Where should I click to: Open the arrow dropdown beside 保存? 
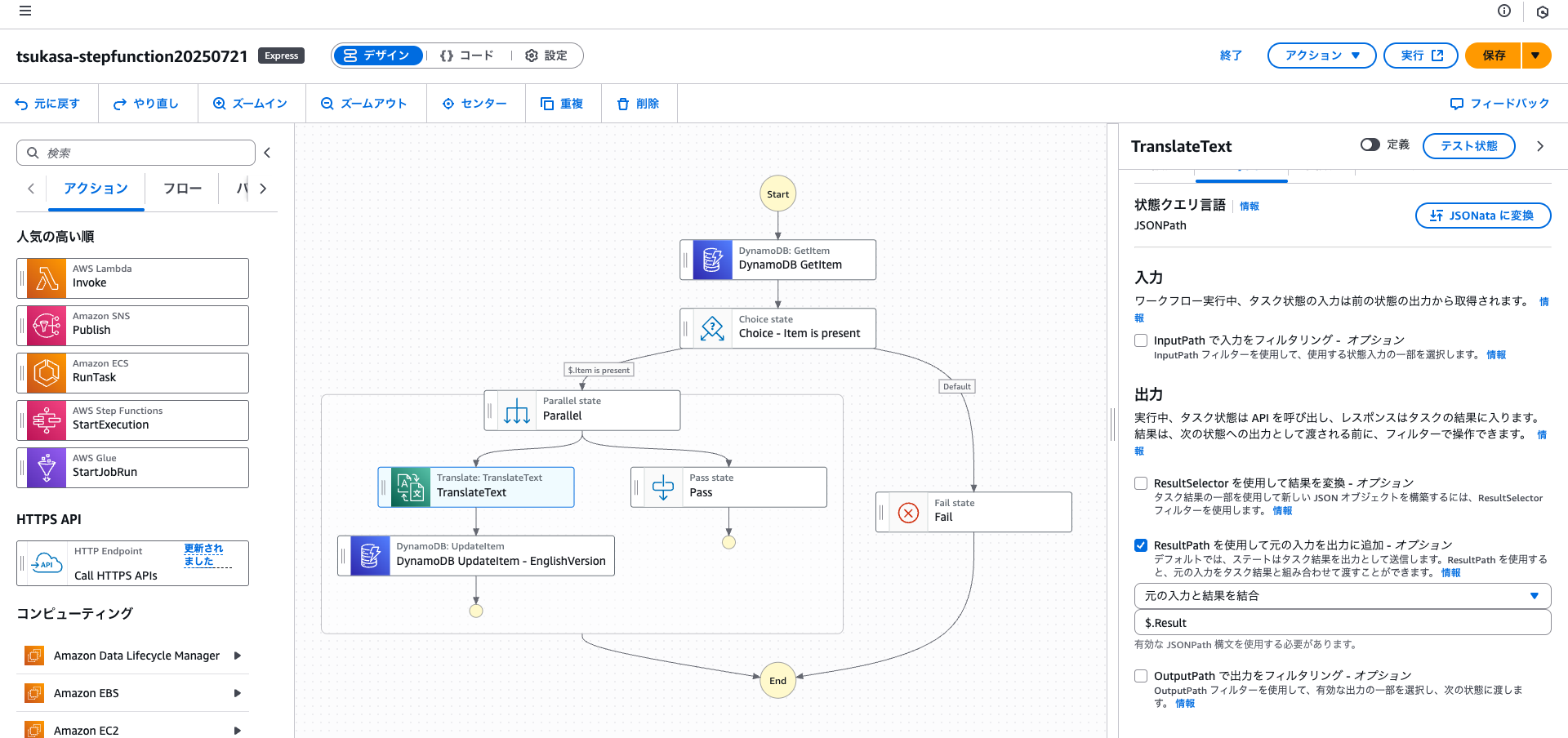tap(1535, 56)
